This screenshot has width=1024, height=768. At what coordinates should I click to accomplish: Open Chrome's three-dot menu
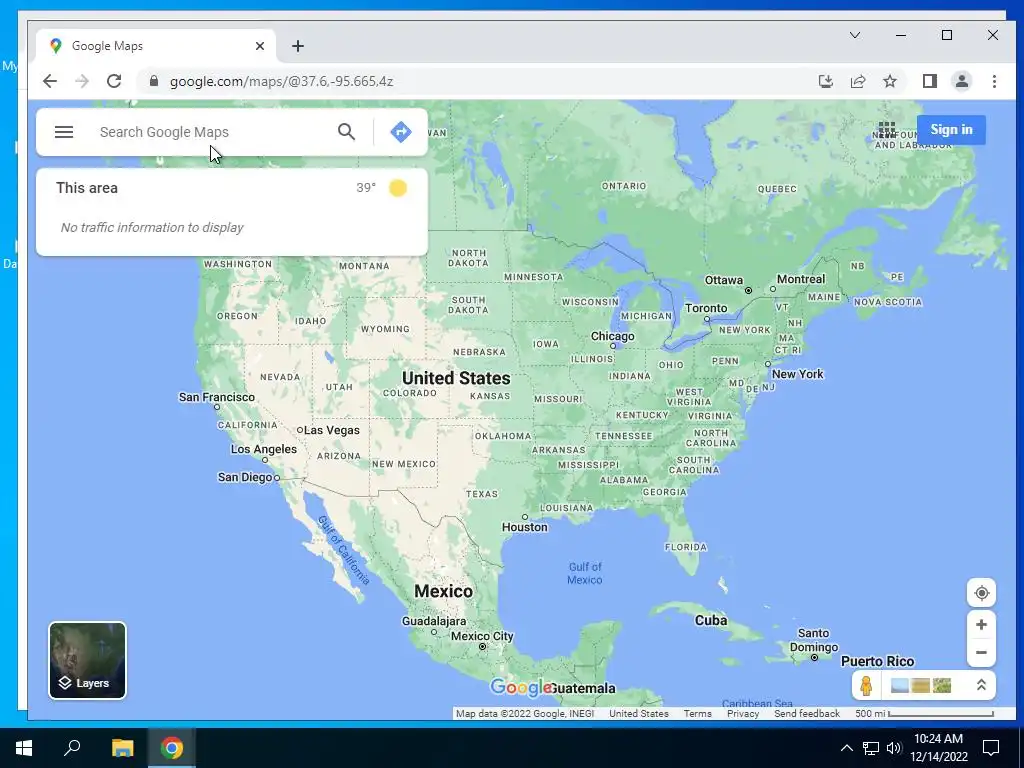pos(994,81)
